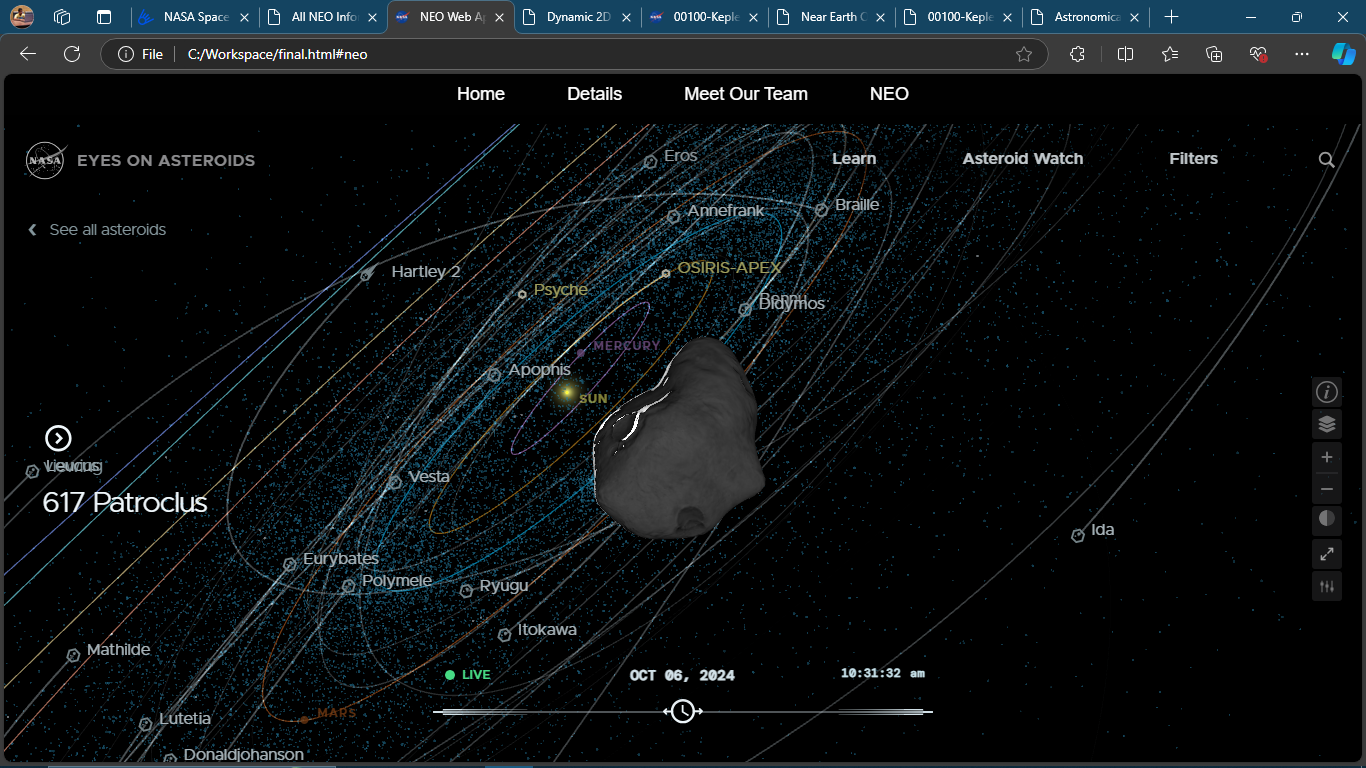The width and height of the screenshot is (1366, 768).
Task: Add page to favorites star
Action: tap(1024, 54)
